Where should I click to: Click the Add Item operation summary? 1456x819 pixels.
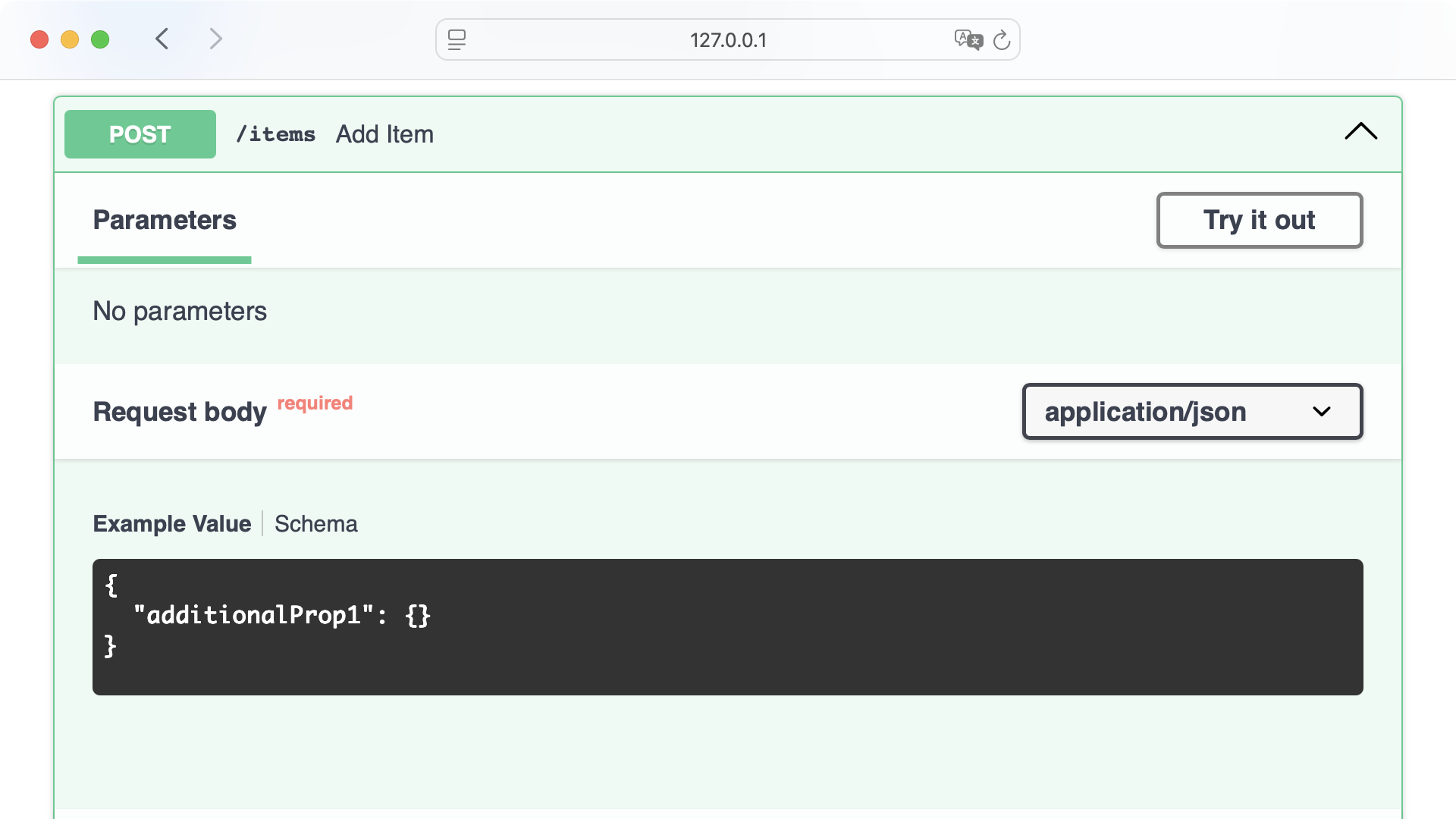[384, 134]
